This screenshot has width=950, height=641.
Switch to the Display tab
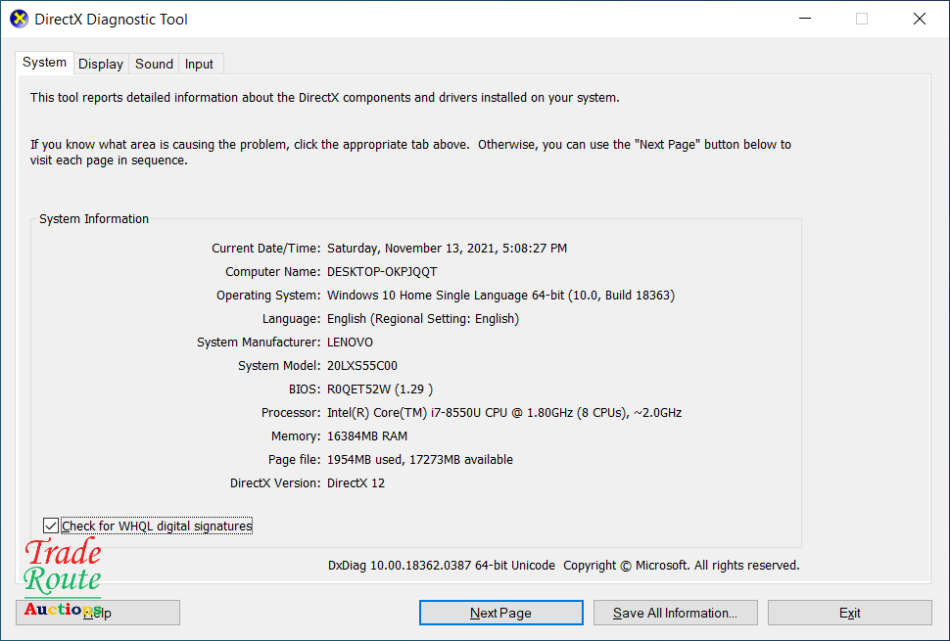coord(100,63)
